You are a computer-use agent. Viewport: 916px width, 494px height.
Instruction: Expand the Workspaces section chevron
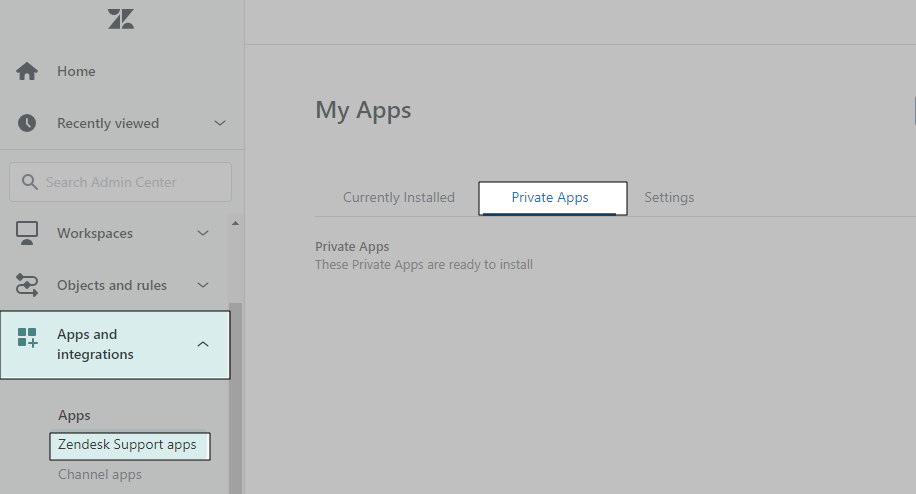coord(203,233)
